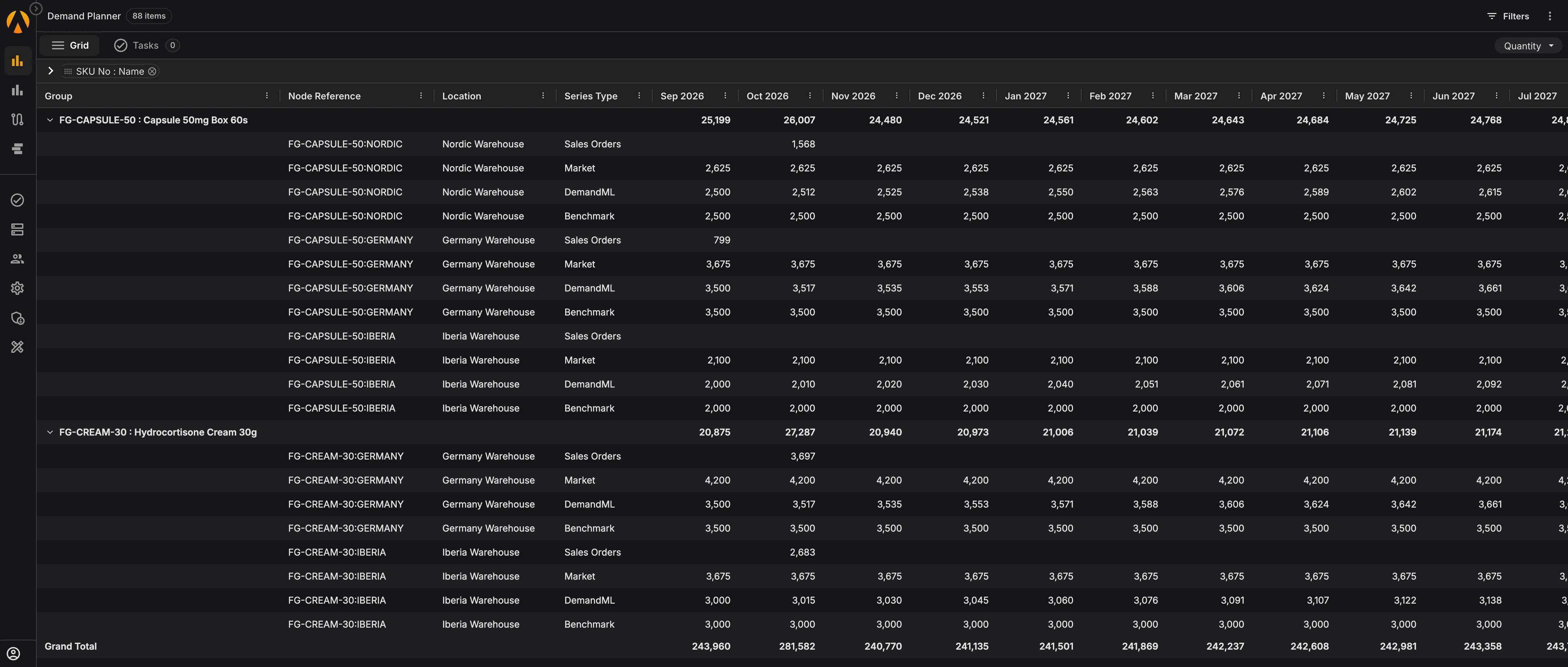Select the 799 Germany Sales Orders cell
Viewport: 1568px width, 667px height.
click(721, 240)
